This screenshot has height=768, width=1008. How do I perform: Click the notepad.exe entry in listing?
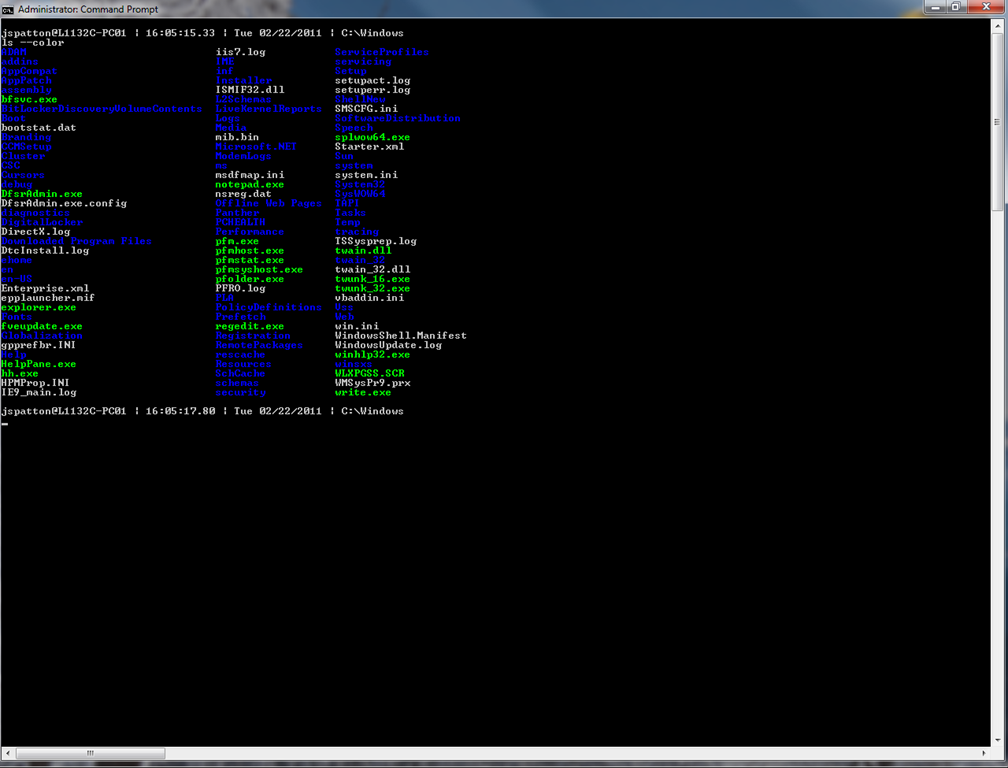coord(249,185)
